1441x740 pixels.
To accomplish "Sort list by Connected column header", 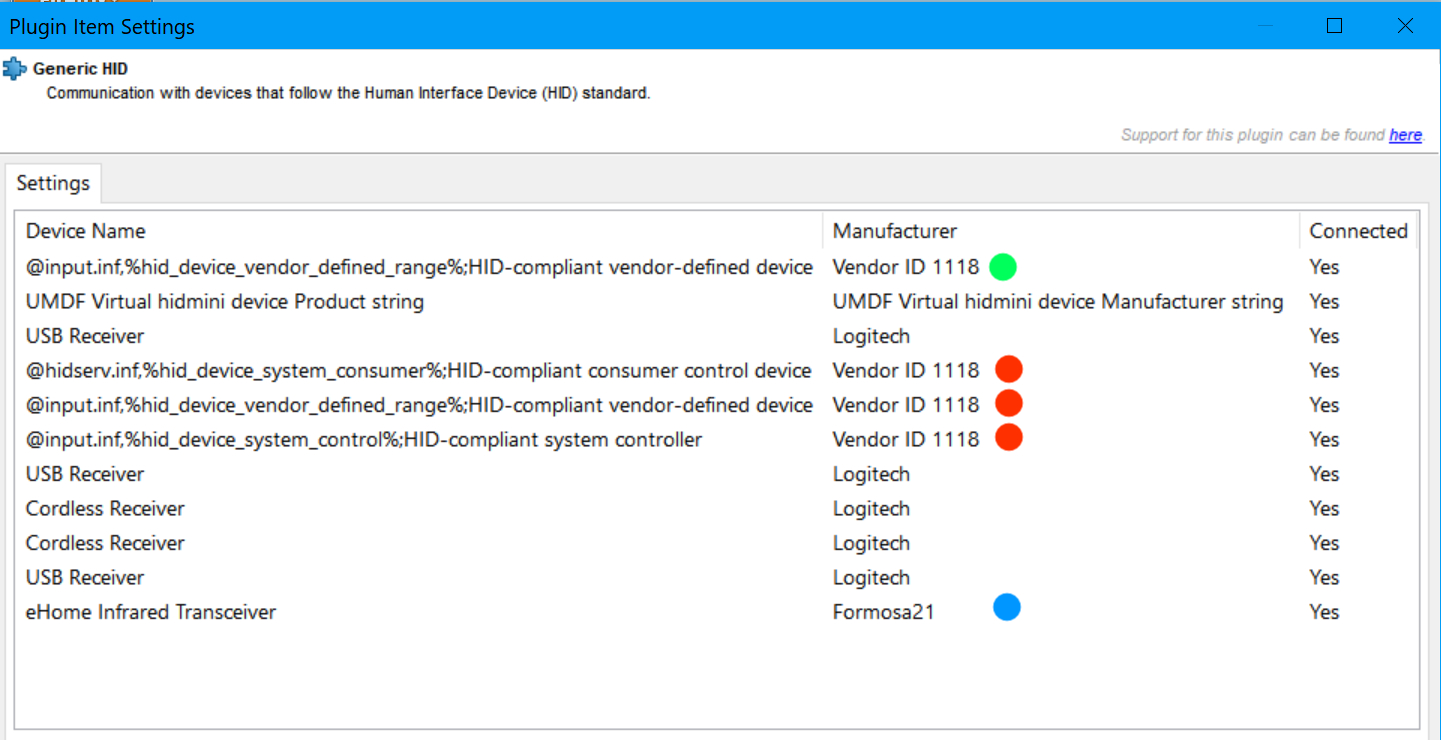I will (1358, 231).
